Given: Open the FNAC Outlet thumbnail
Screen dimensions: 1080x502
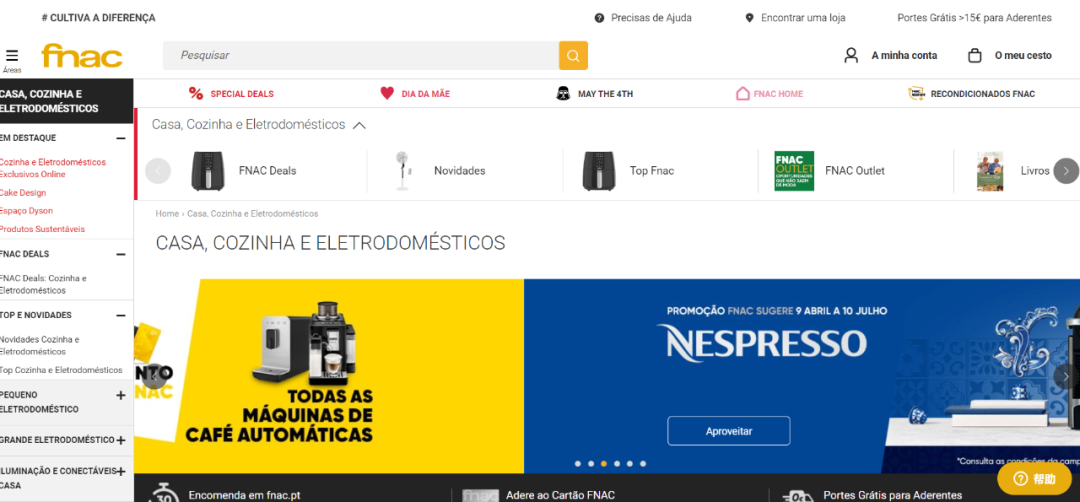Looking at the screenshot, I should point(794,171).
